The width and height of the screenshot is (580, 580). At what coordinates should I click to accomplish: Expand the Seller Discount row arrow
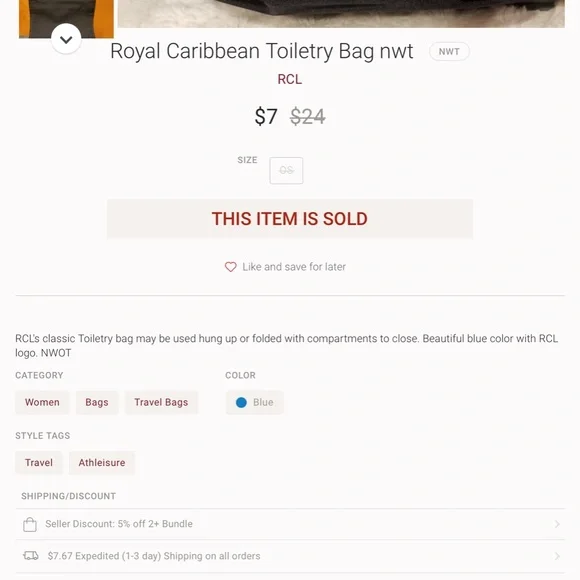[557, 524]
